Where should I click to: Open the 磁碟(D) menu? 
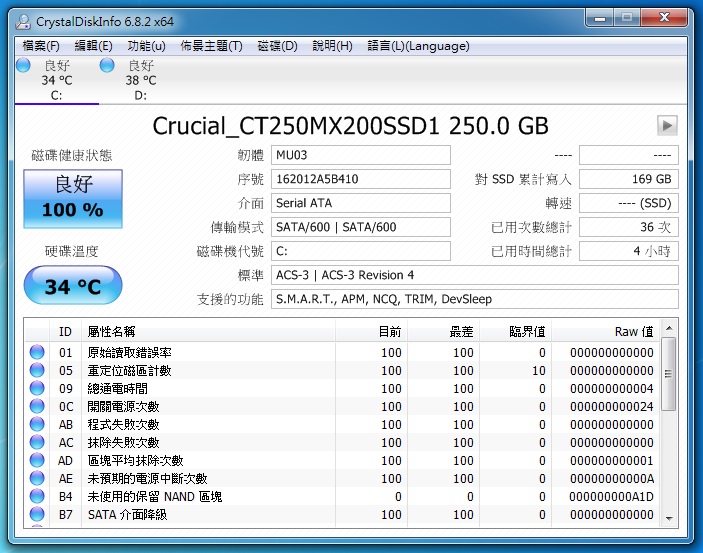278,46
